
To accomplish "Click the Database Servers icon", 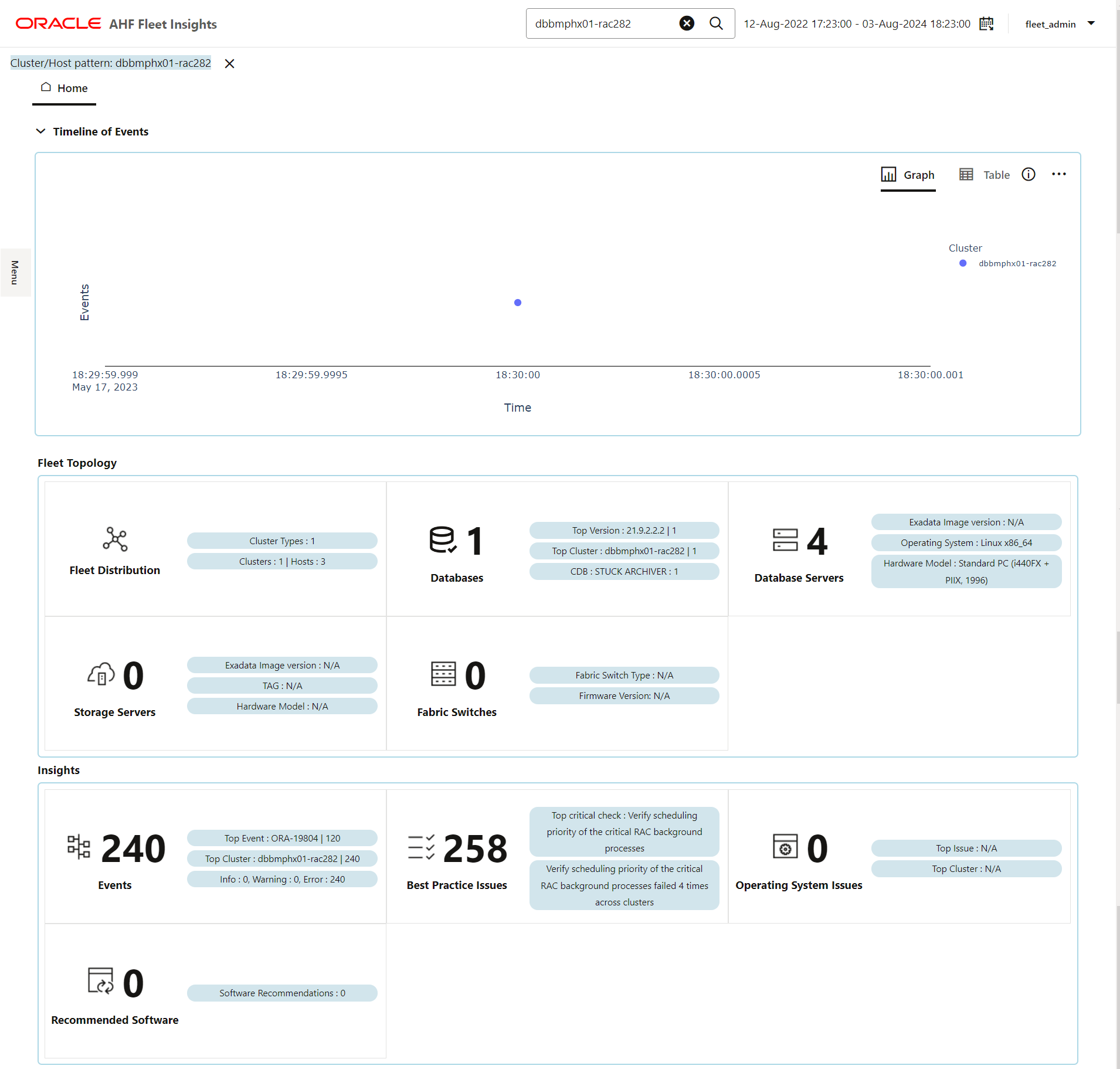I will point(785,540).
